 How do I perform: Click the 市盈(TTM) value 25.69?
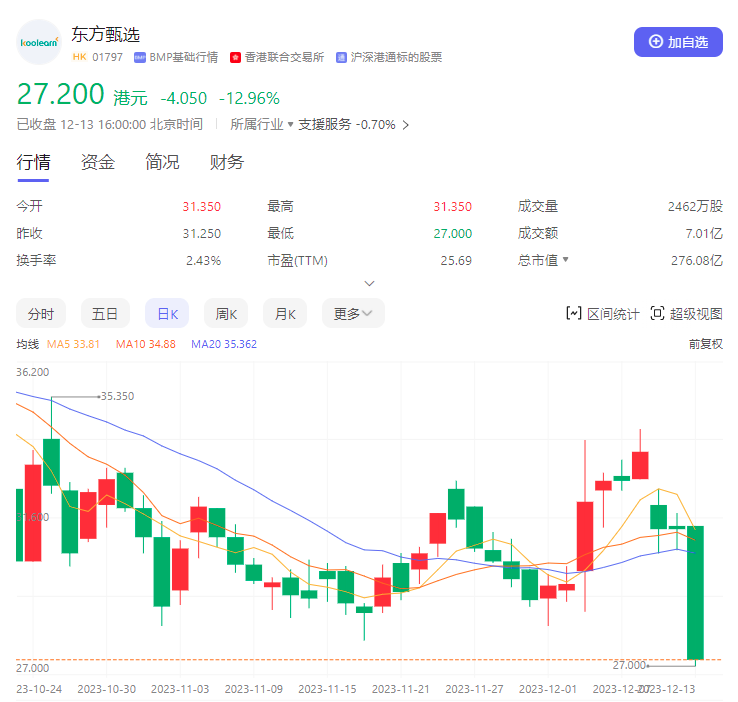[x=456, y=261]
